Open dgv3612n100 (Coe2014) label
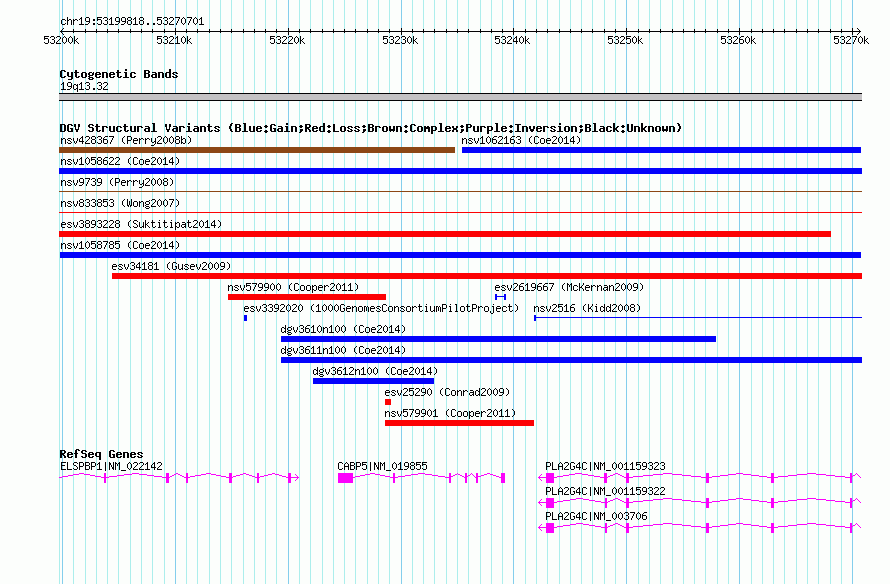 click(375, 371)
